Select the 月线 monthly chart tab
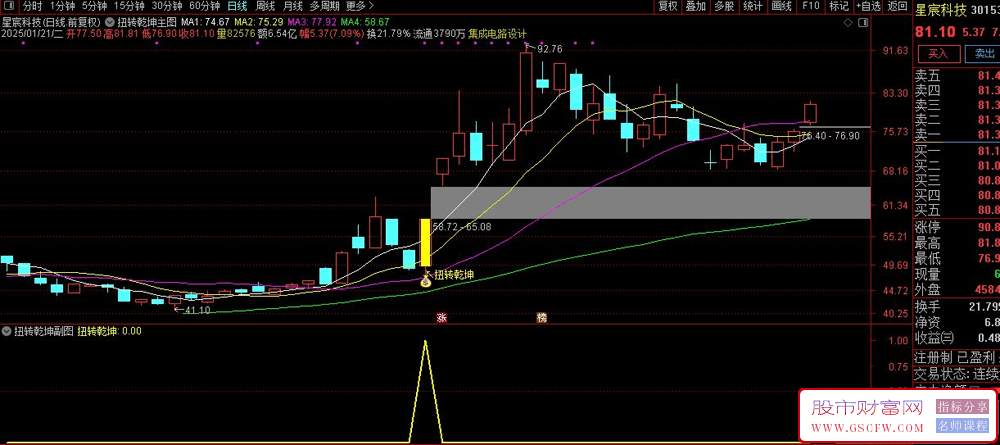 (292, 6)
